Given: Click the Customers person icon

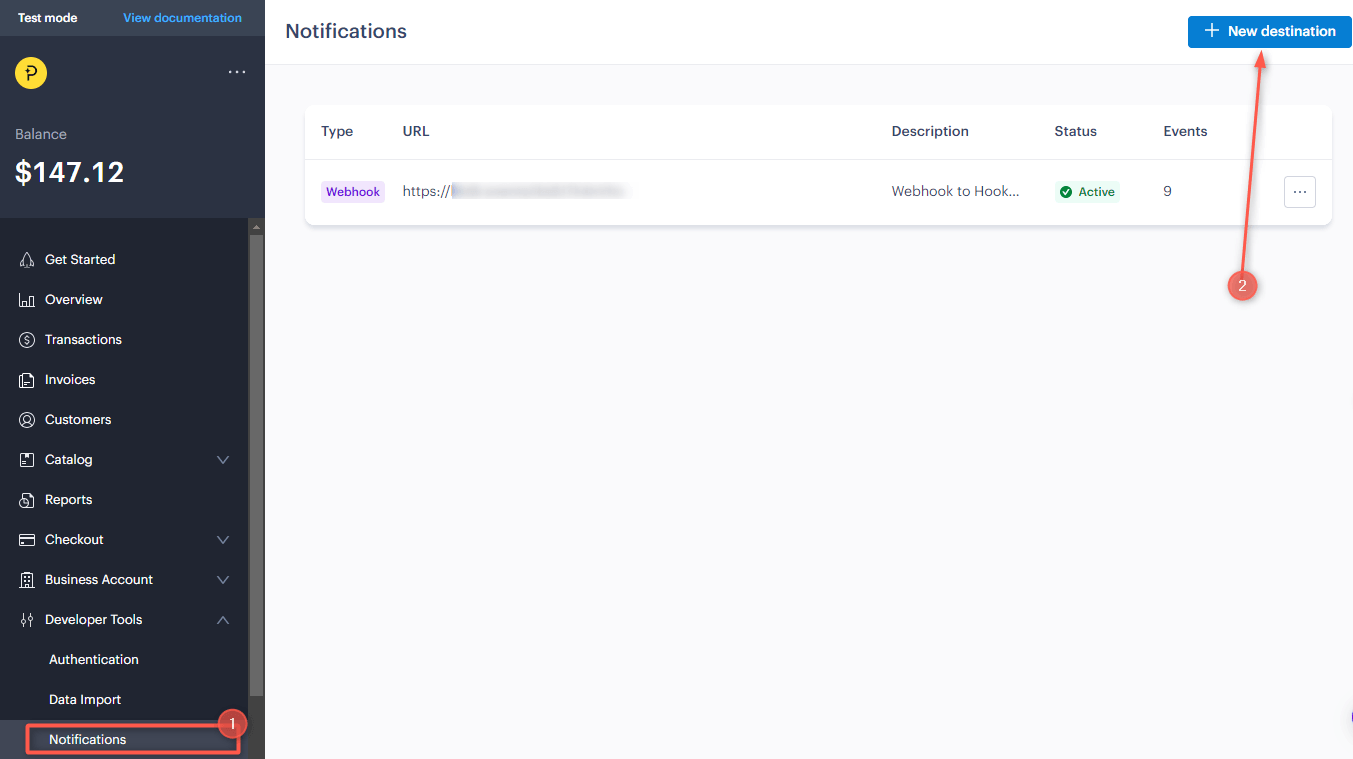Looking at the screenshot, I should pos(27,420).
